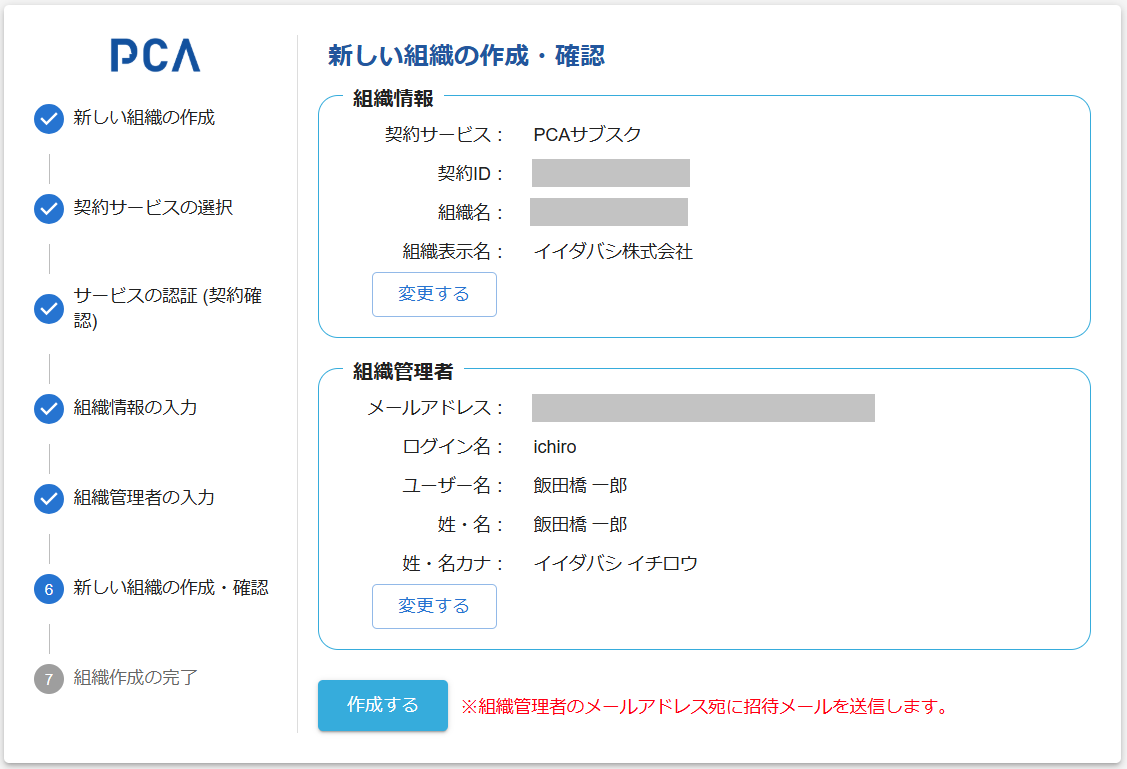
Task: Click checkmark icon beside 組織管理者の入力 step
Action: pos(49,498)
